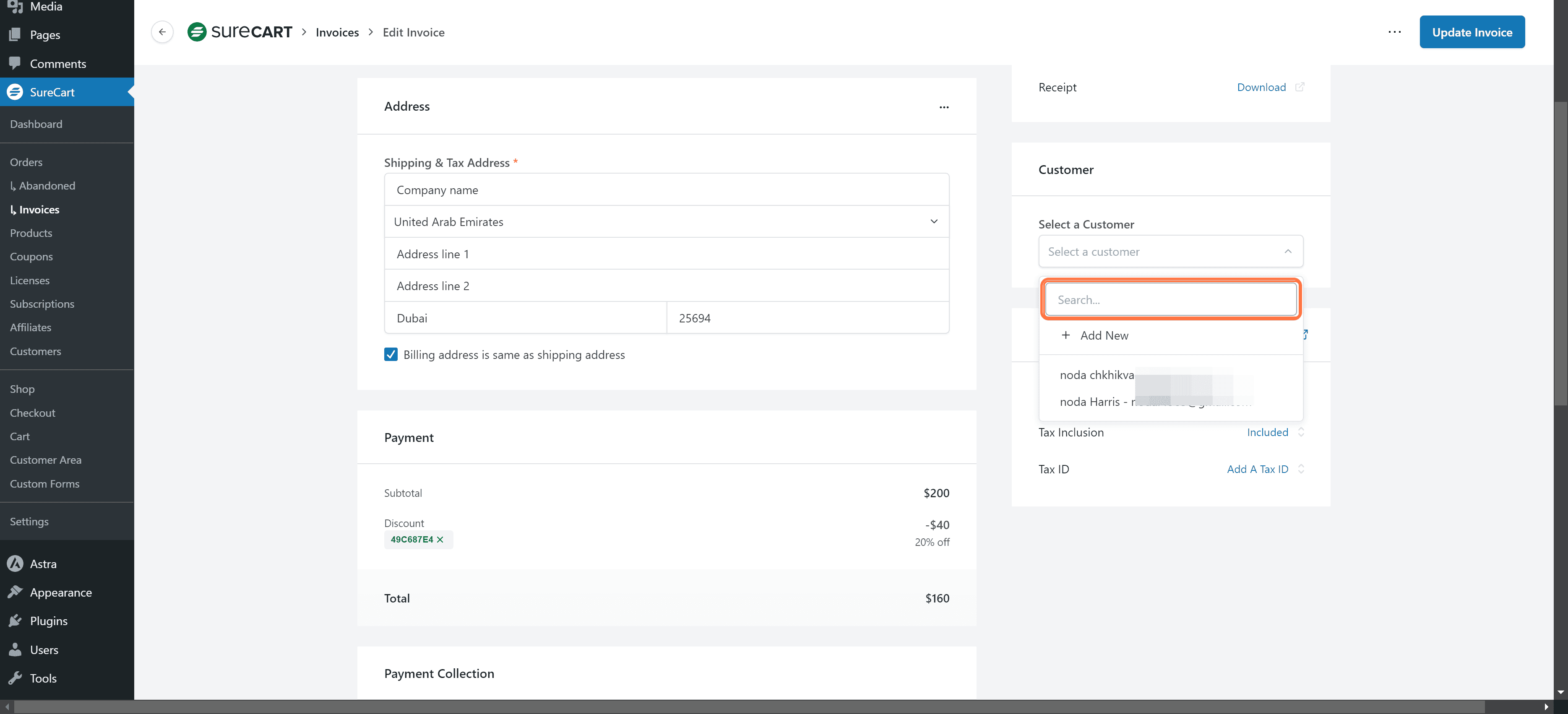The height and width of the screenshot is (714, 1568).
Task: Click the back arrow circle button
Action: point(162,32)
